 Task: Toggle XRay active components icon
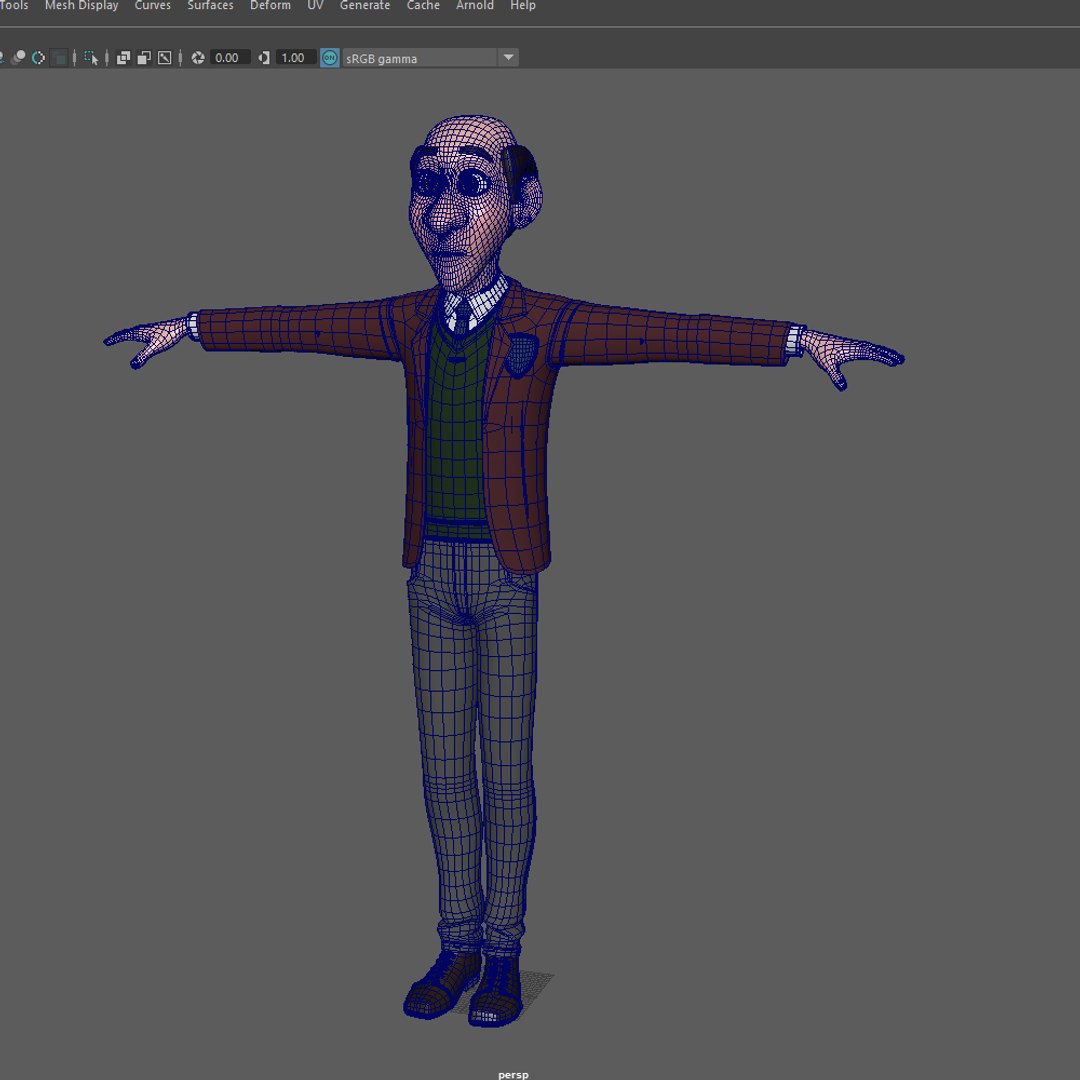pyautogui.click(x=144, y=58)
